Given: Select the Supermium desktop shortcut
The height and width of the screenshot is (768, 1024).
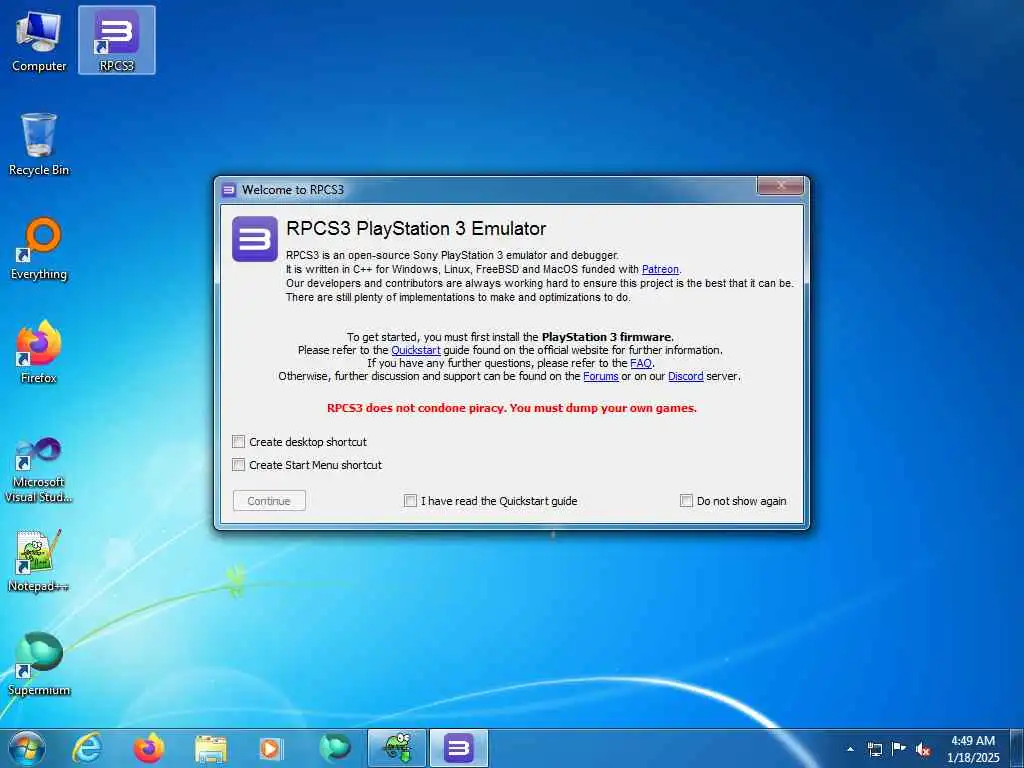Looking at the screenshot, I should (x=39, y=664).
